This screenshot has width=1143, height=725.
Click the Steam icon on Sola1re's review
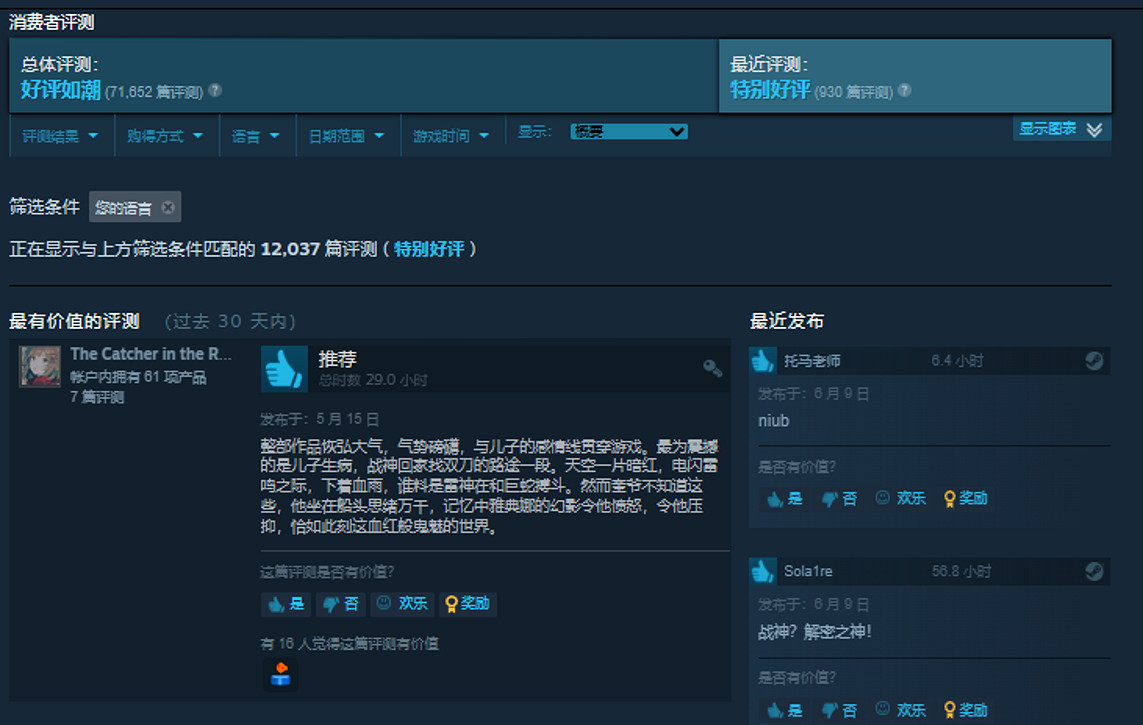click(x=1094, y=571)
